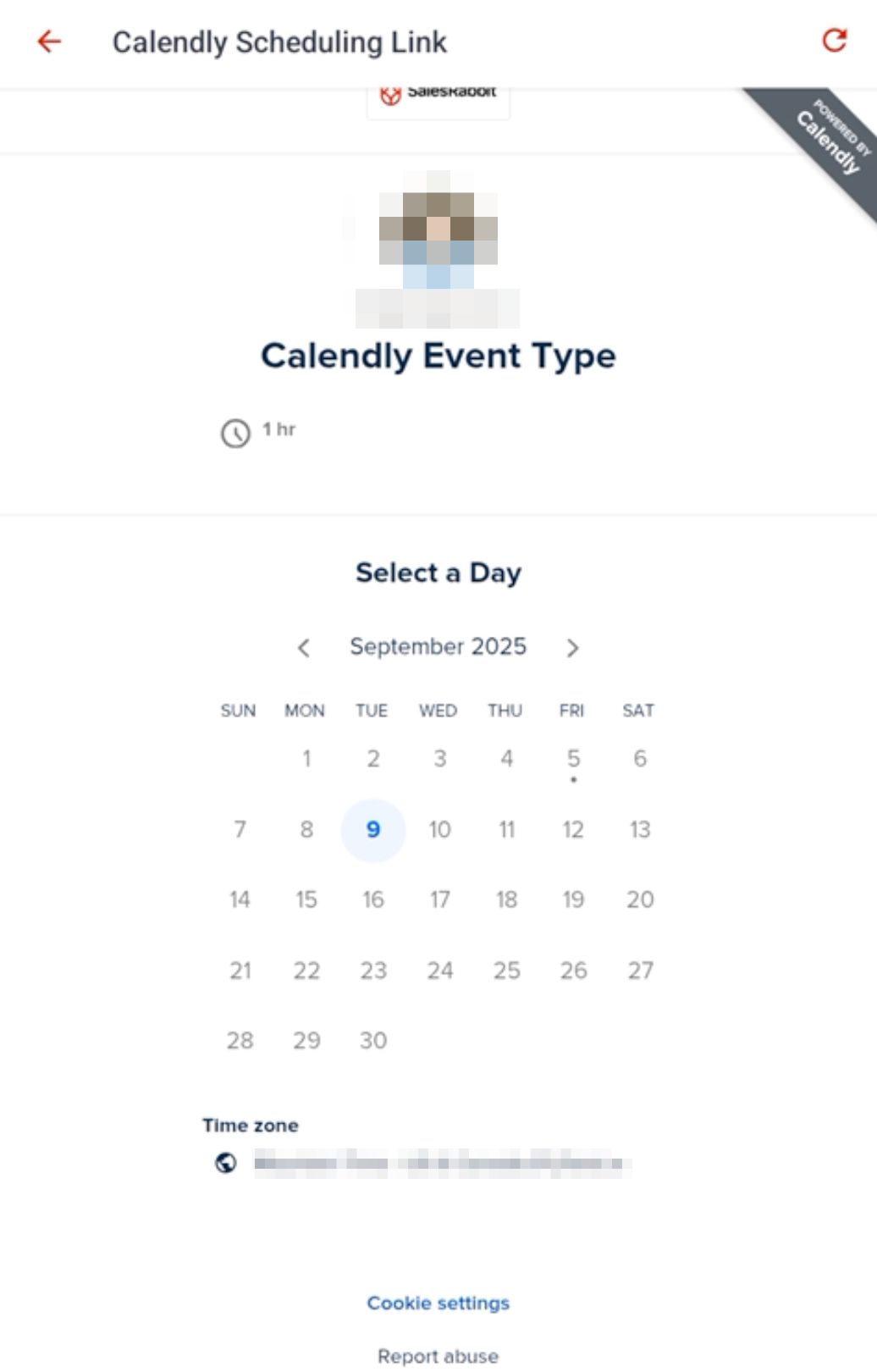Advance to next month with right chevron

coord(573,648)
